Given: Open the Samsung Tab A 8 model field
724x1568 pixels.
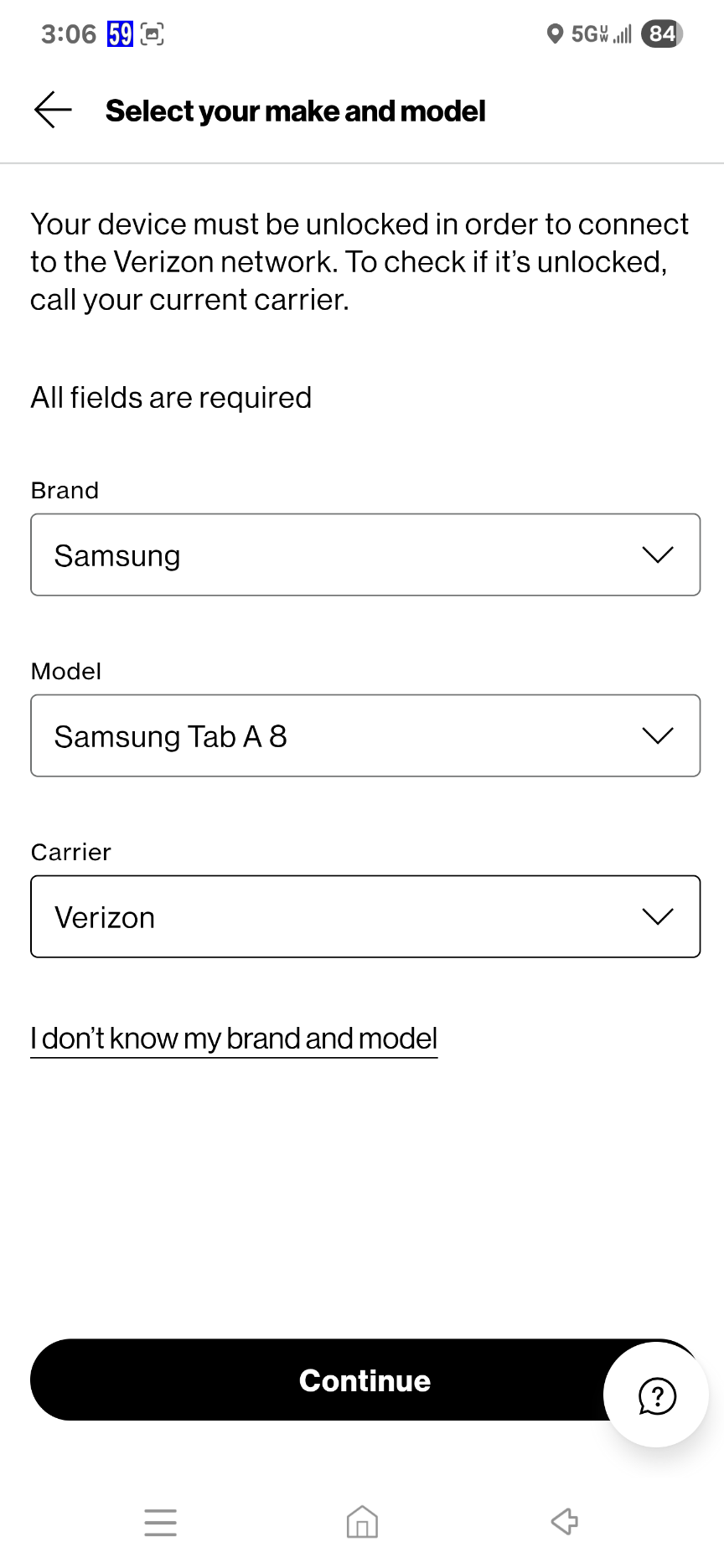Looking at the screenshot, I should coord(365,735).
